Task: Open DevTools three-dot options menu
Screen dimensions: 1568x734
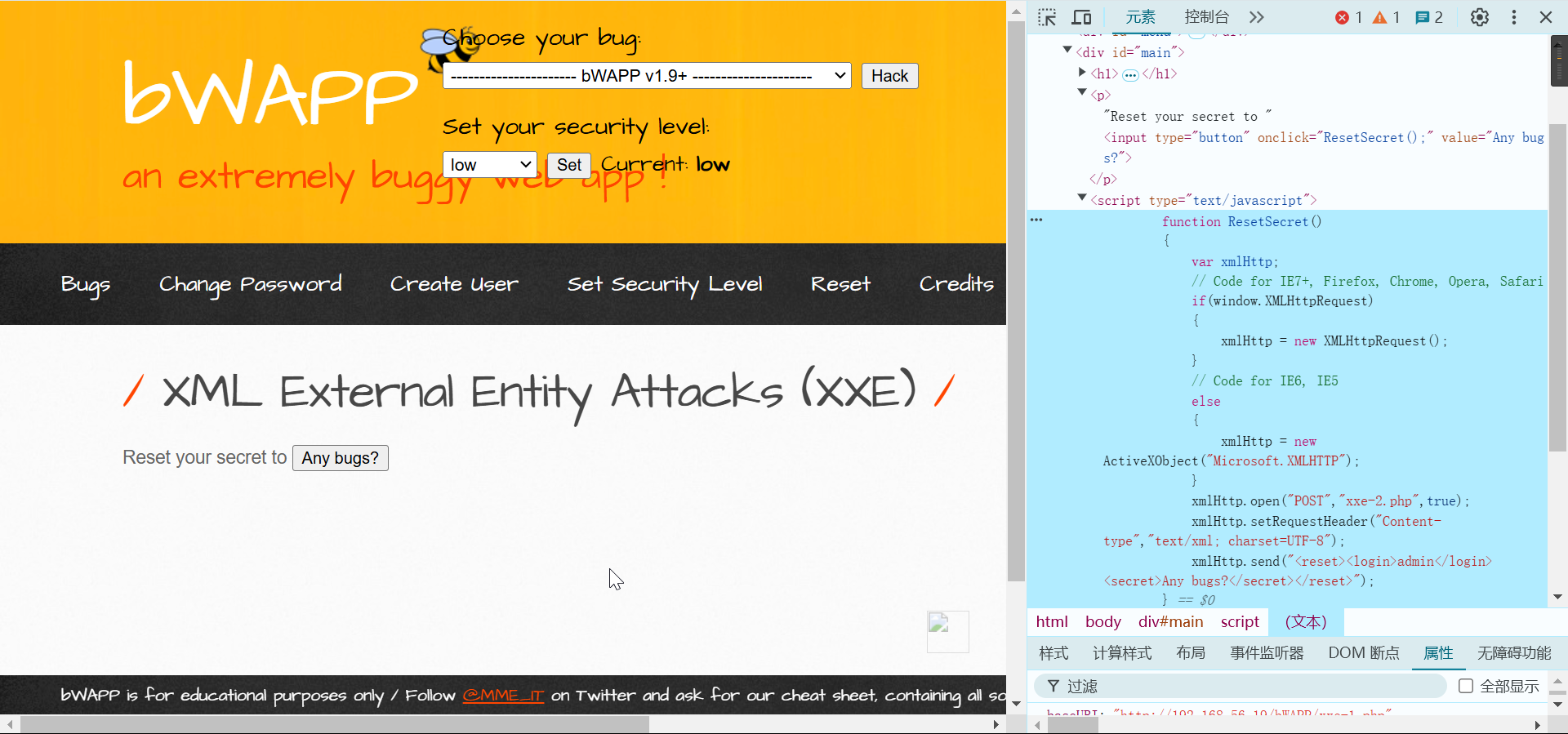Action: pos(1513,17)
